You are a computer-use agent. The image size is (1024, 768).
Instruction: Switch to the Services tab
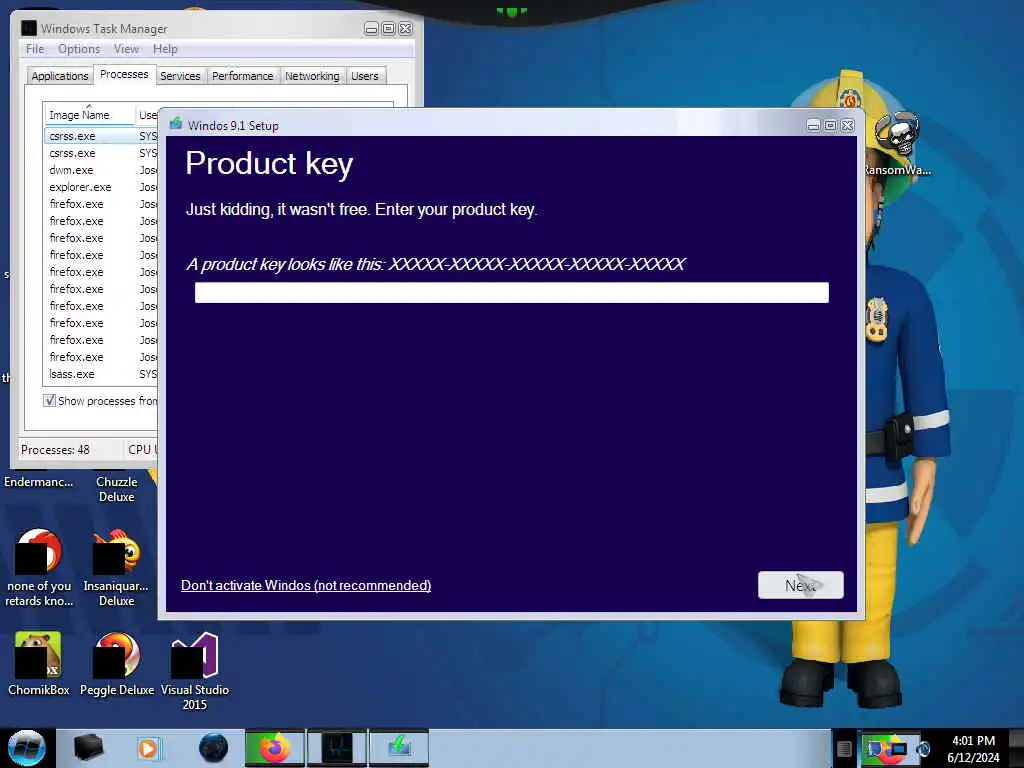pyautogui.click(x=180, y=76)
